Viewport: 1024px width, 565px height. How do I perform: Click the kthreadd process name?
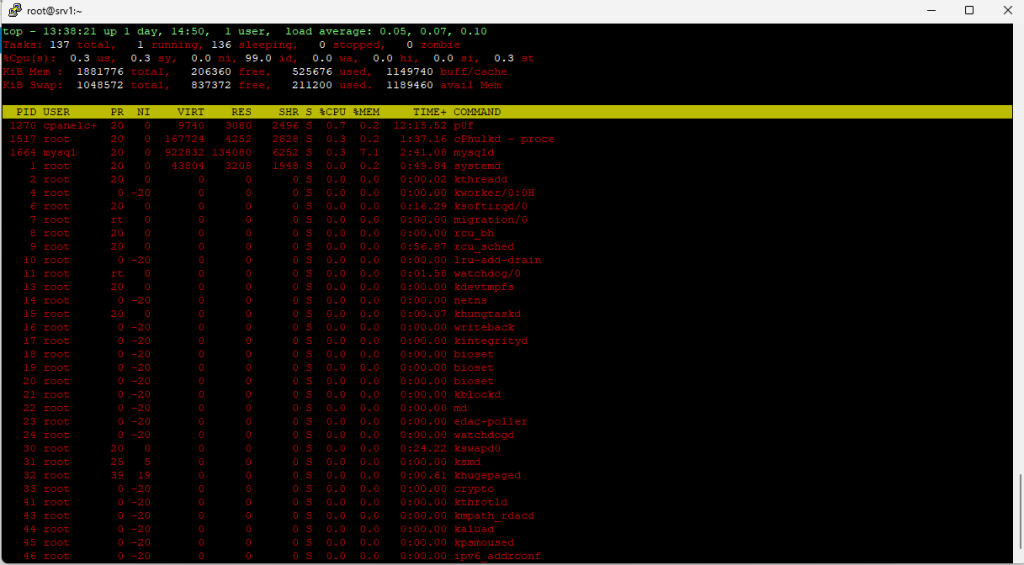481,180
